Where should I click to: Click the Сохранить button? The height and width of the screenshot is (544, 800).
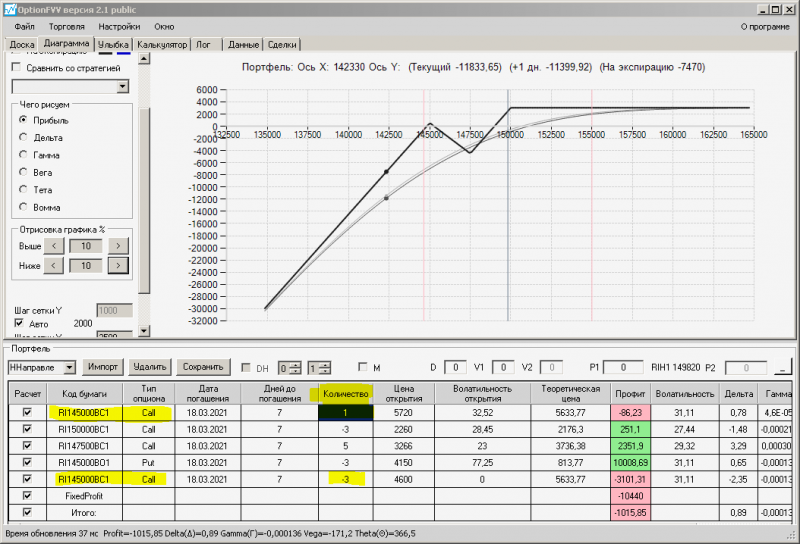click(203, 367)
